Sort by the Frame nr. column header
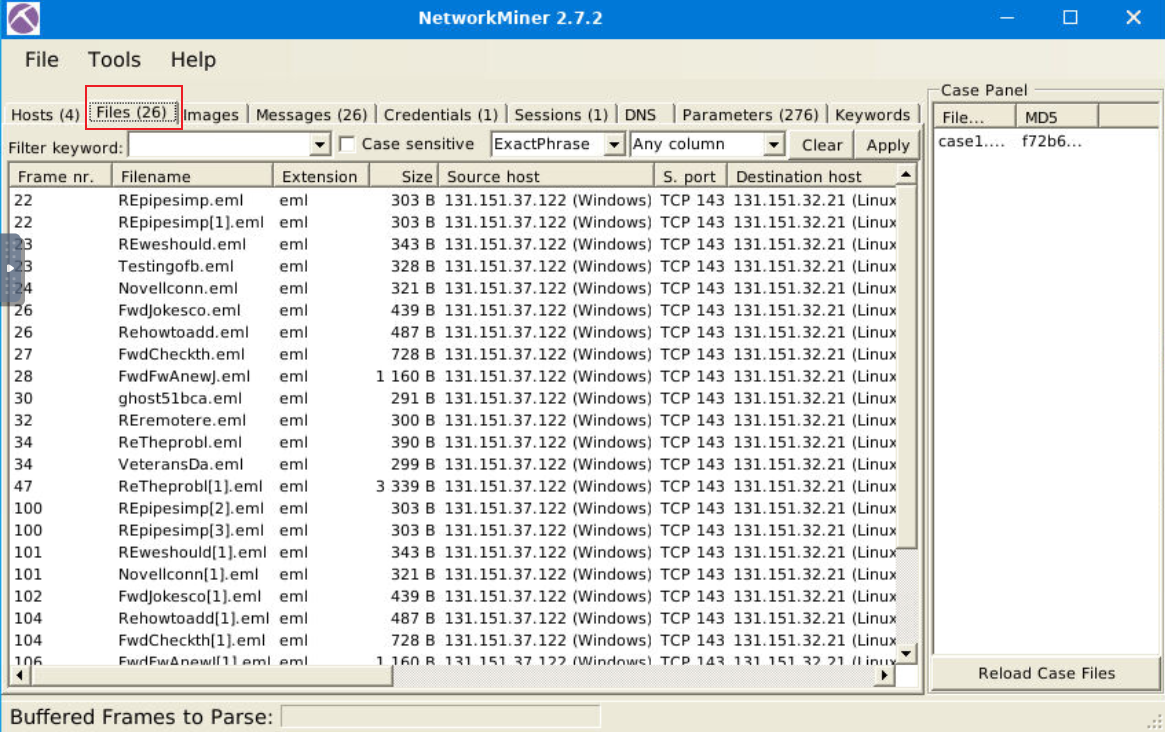The height and width of the screenshot is (732, 1165). (60, 176)
